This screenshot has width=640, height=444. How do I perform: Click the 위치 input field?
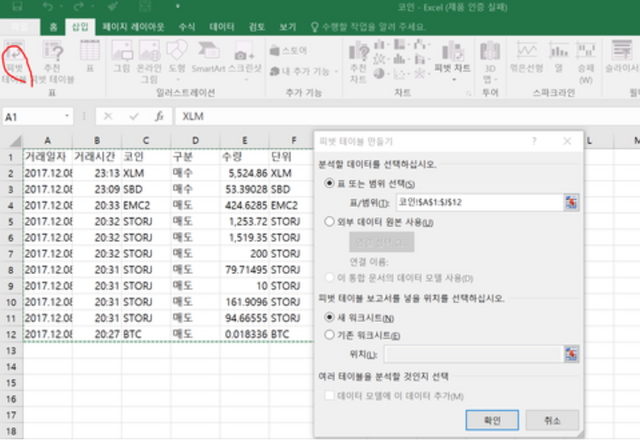pyautogui.click(x=474, y=354)
